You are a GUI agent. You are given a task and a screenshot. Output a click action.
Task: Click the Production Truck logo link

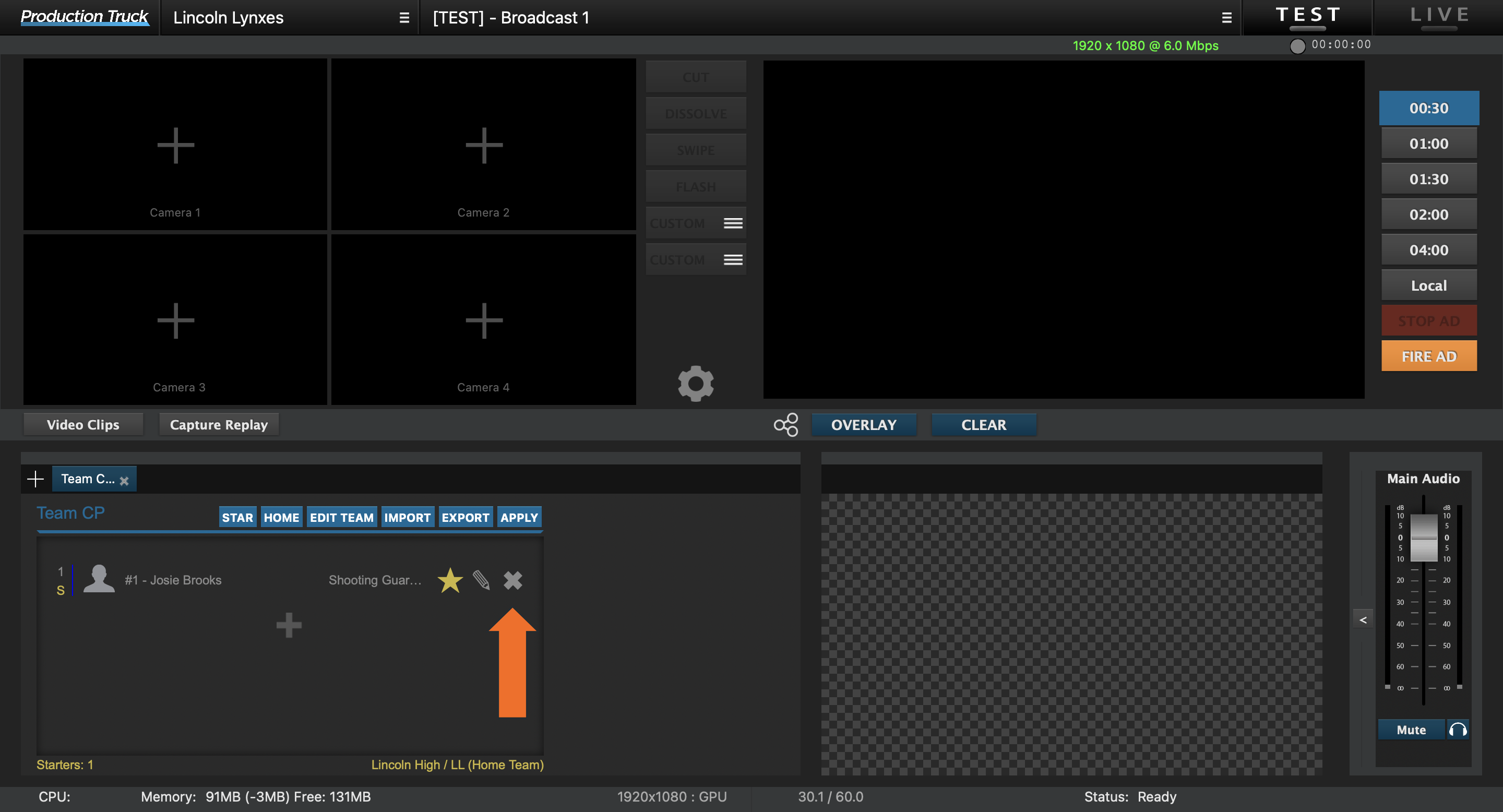click(x=84, y=18)
